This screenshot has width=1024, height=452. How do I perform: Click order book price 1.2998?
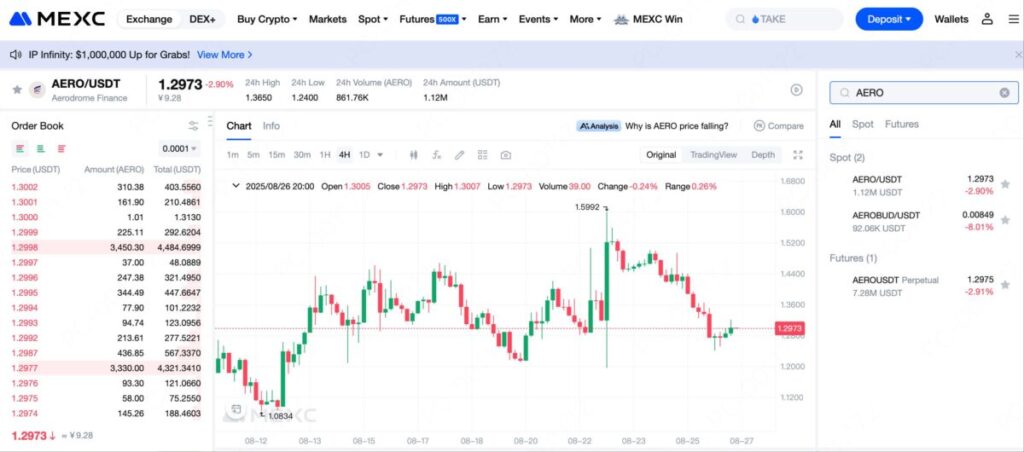pyautogui.click(x=24, y=248)
